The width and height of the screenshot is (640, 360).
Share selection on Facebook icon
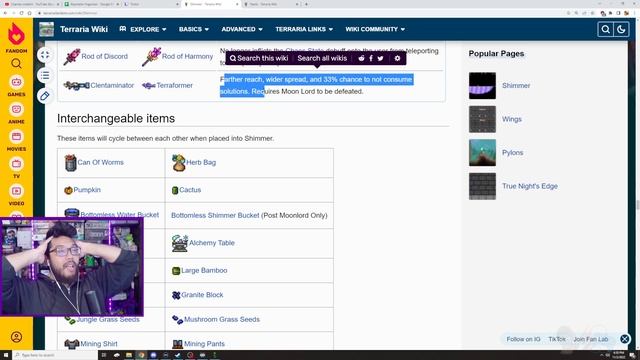371,58
